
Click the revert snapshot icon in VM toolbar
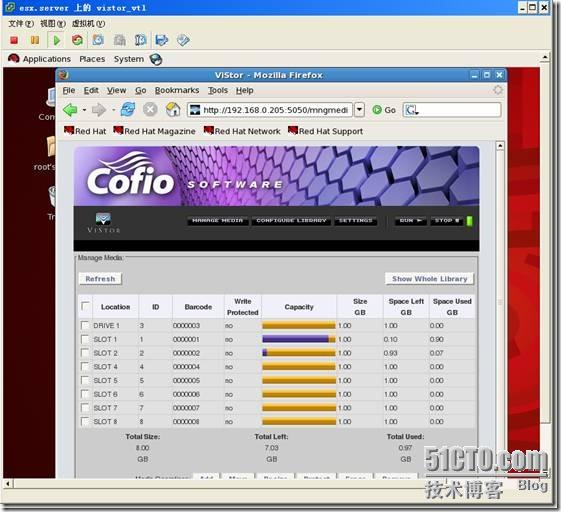point(119,40)
